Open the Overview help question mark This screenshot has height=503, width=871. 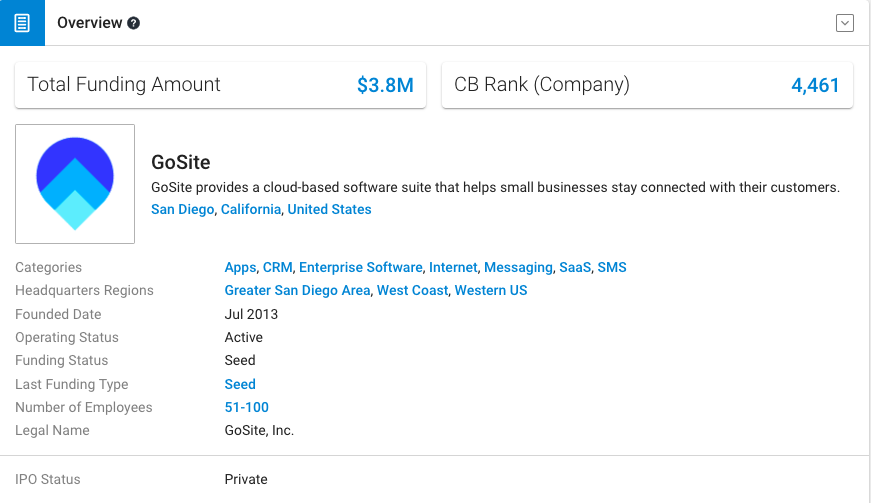point(133,23)
